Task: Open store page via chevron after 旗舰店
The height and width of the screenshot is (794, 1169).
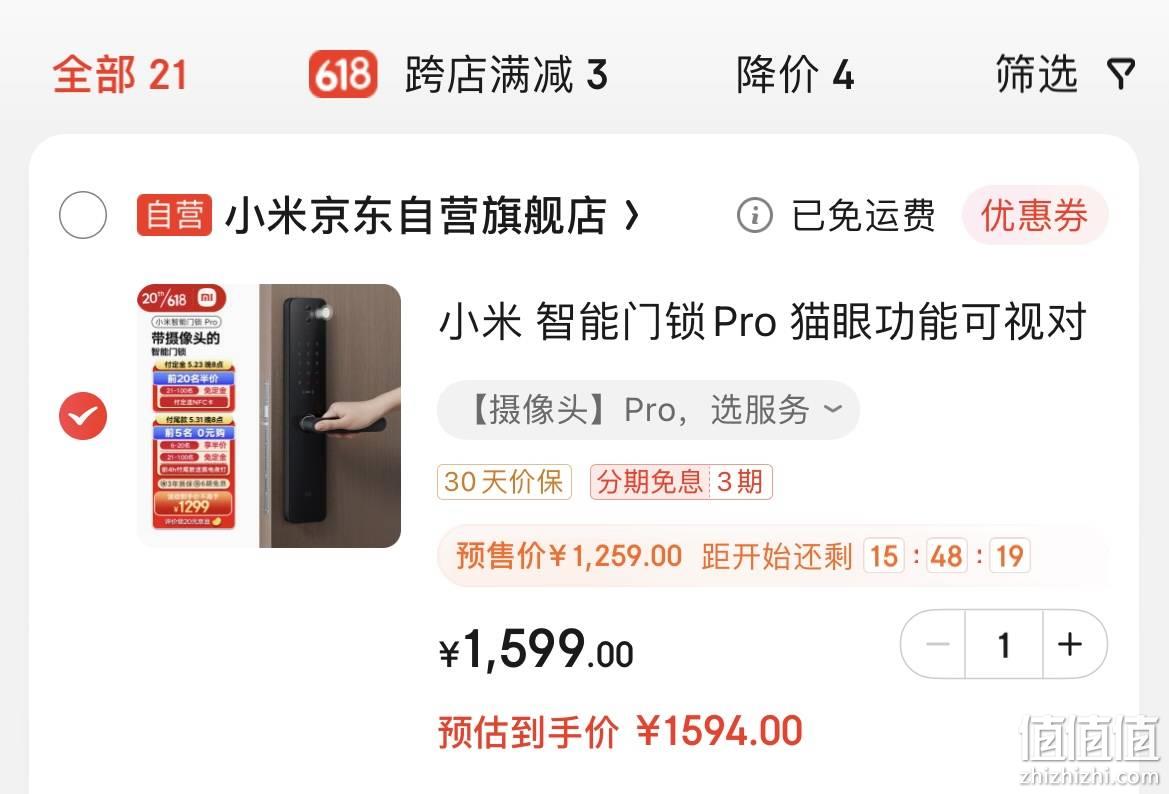Action: pyautogui.click(x=632, y=216)
